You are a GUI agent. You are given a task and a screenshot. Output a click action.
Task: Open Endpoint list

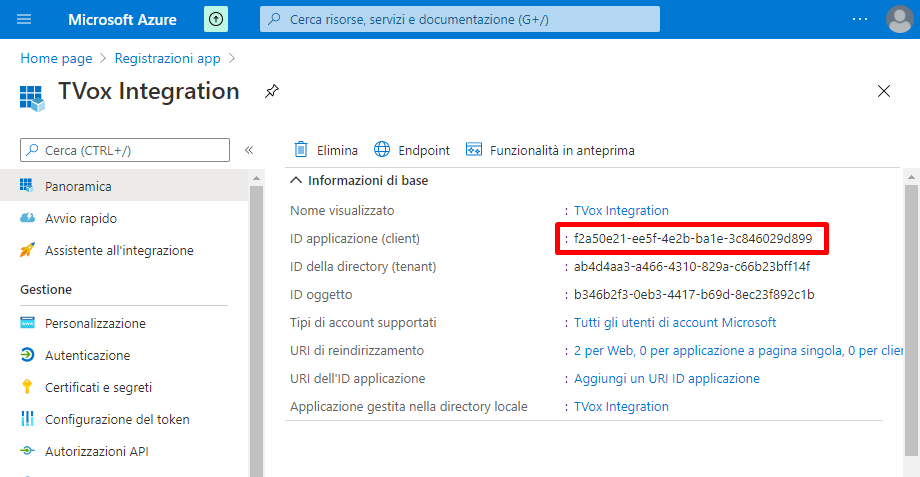[x=424, y=151]
